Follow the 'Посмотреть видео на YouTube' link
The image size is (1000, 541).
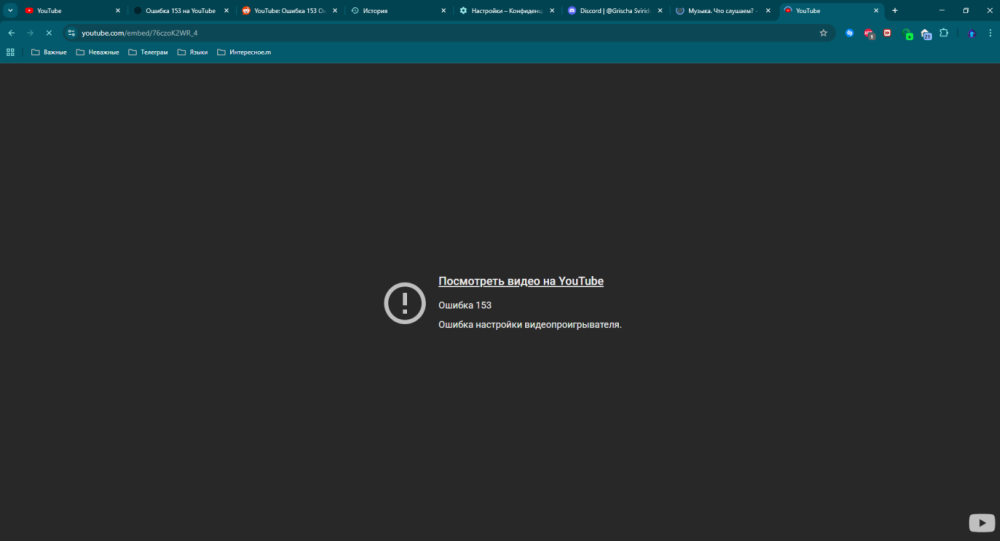(x=521, y=281)
